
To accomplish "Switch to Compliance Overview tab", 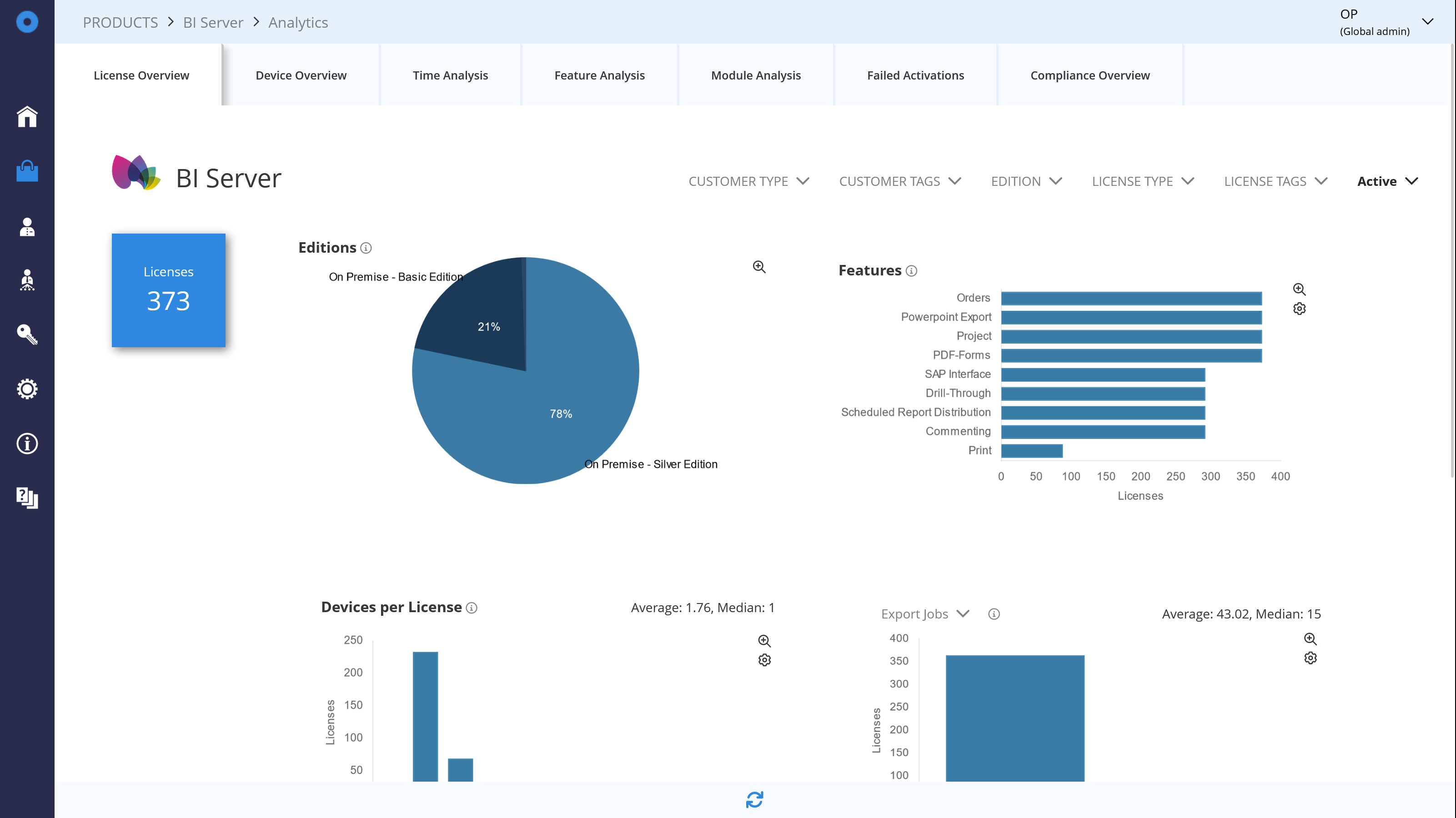I will 1090,75.
